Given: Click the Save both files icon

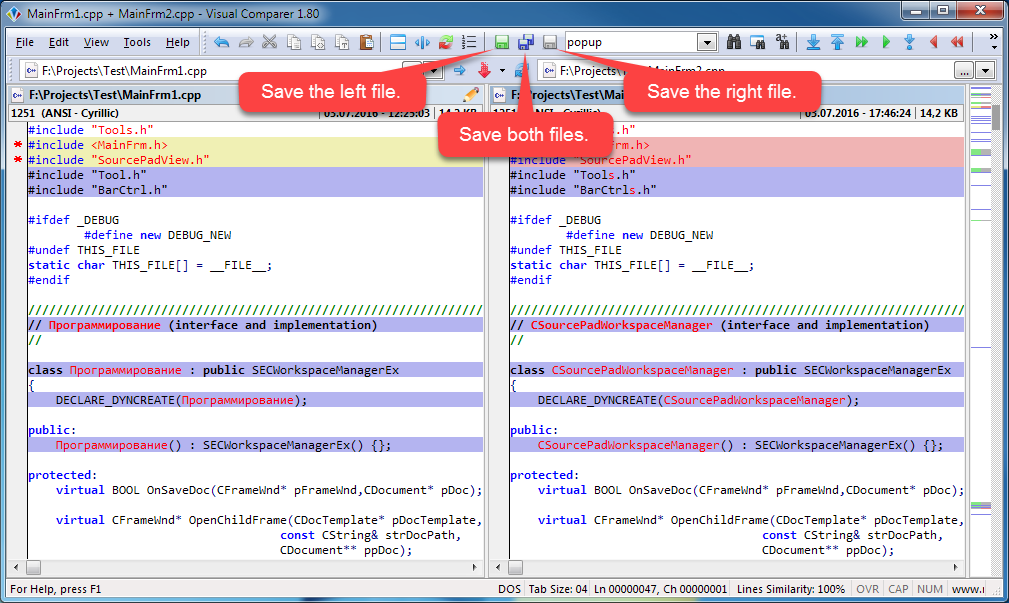Looking at the screenshot, I should point(525,43).
